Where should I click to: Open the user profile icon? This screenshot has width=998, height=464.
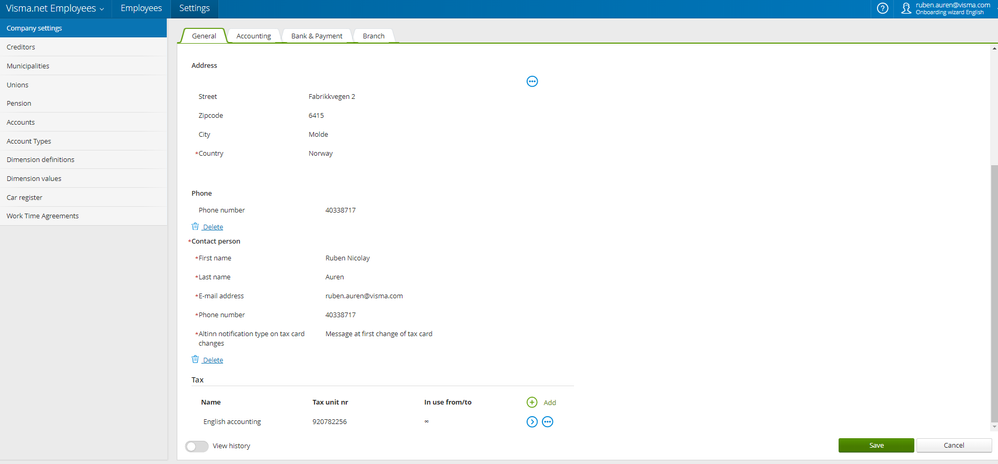(906, 8)
